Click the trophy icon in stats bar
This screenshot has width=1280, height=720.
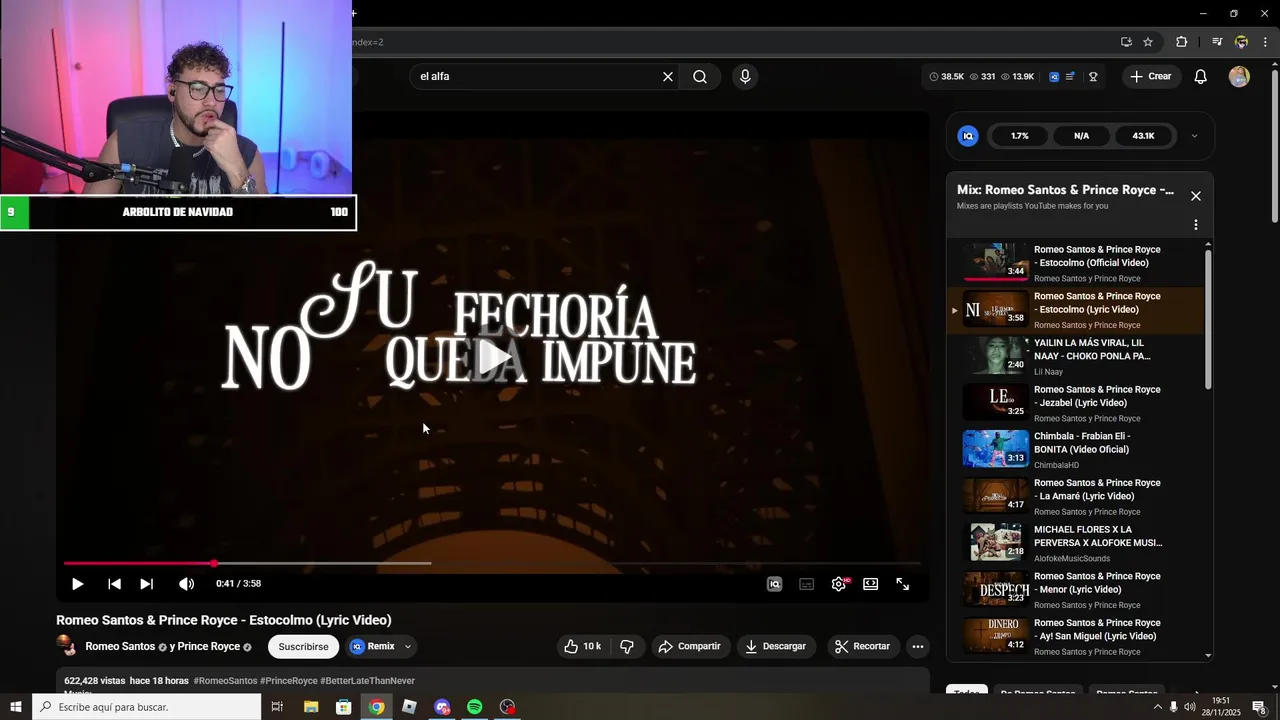pos(1093,77)
